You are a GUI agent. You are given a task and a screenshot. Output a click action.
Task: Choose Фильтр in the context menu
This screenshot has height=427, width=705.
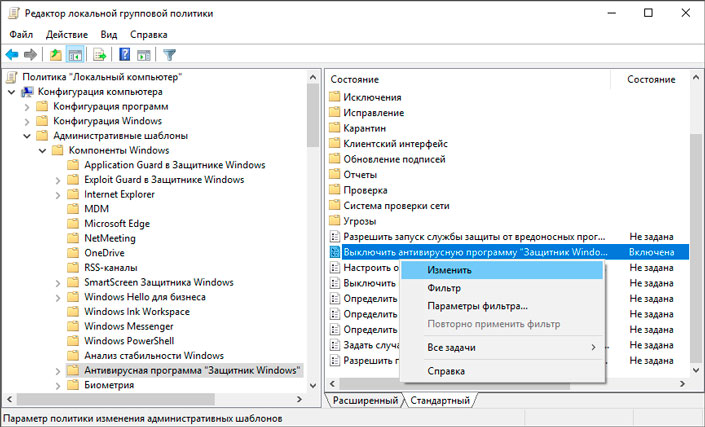(502, 288)
